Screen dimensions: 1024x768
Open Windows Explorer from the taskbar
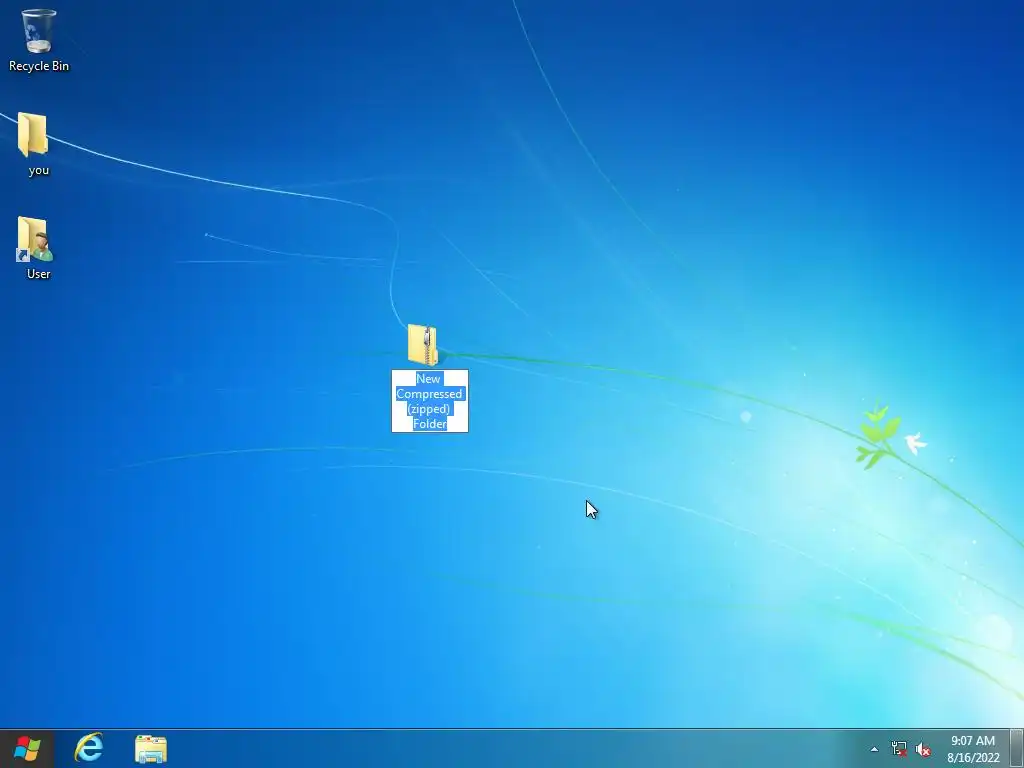151,749
